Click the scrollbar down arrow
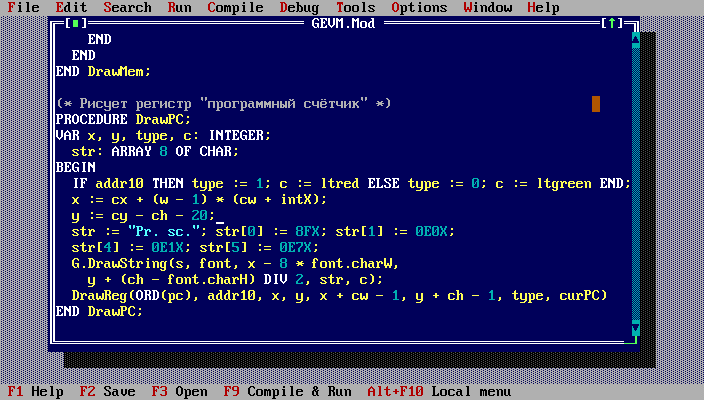 (633, 327)
